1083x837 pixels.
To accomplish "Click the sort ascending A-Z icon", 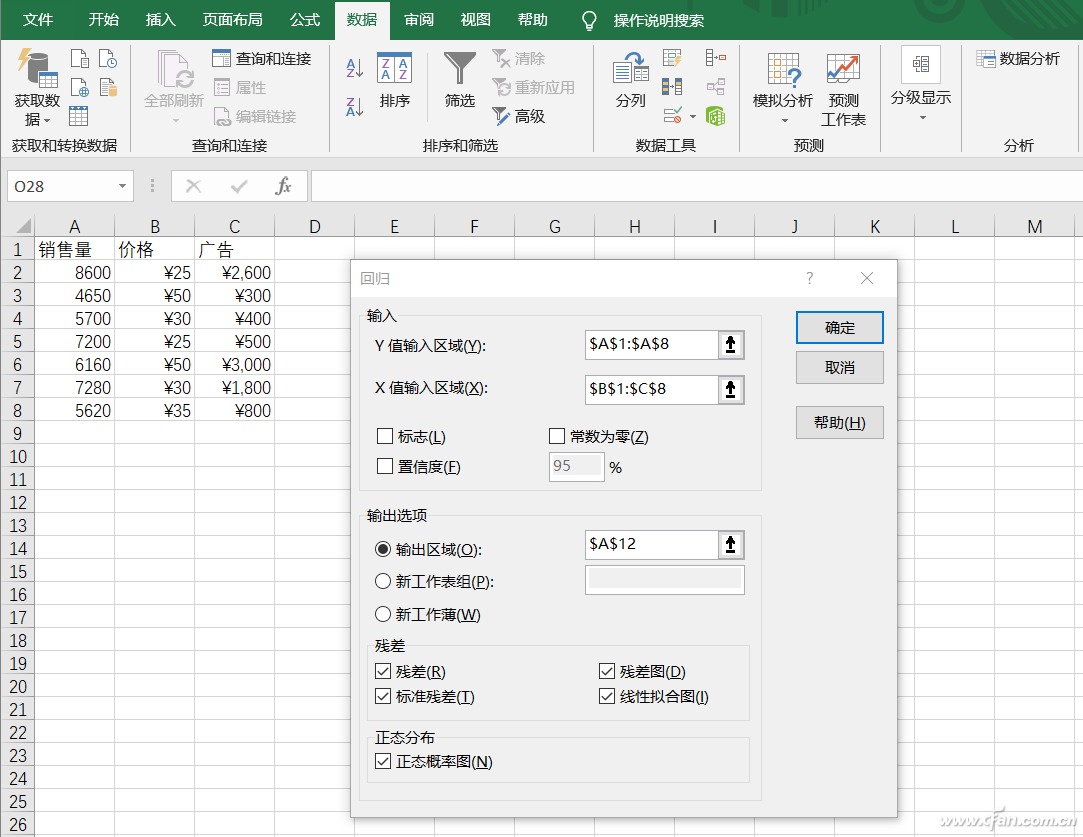I will [x=354, y=68].
